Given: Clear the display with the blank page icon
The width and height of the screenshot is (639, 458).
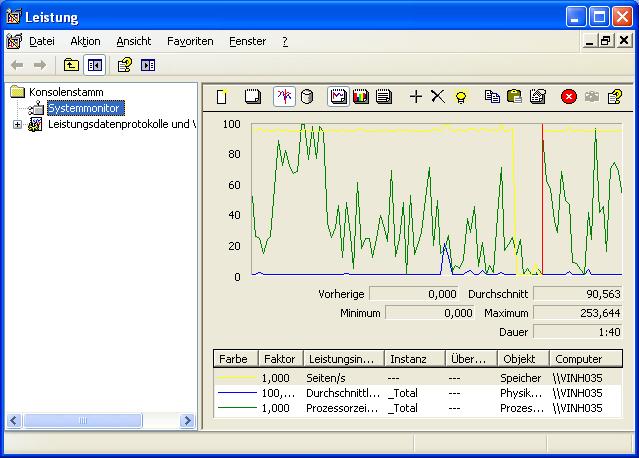Looking at the screenshot, I should (253, 97).
